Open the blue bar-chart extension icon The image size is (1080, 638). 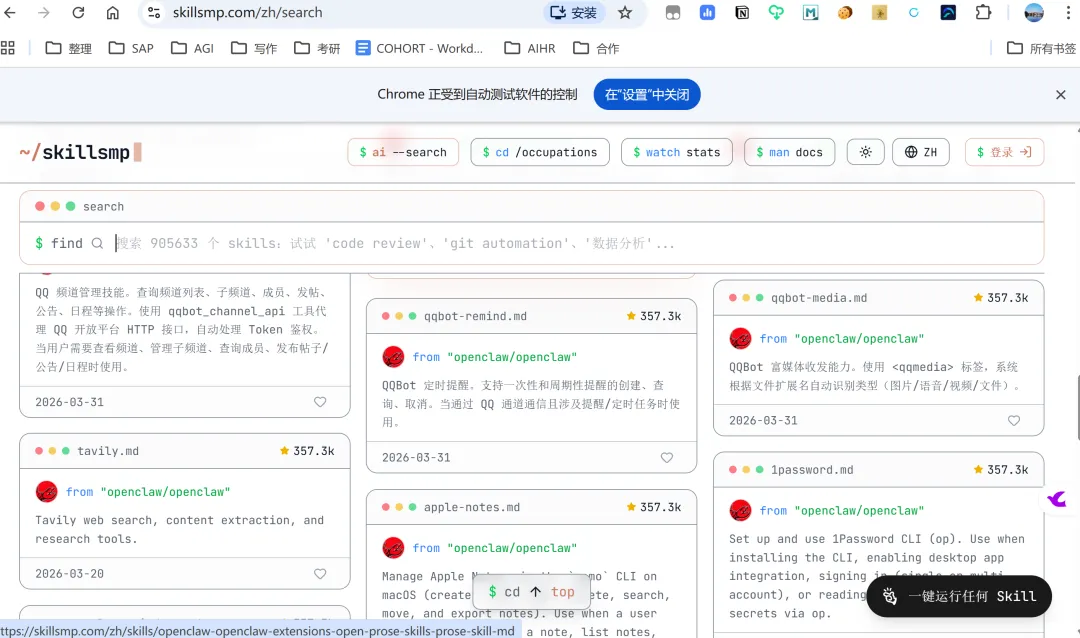click(x=707, y=12)
